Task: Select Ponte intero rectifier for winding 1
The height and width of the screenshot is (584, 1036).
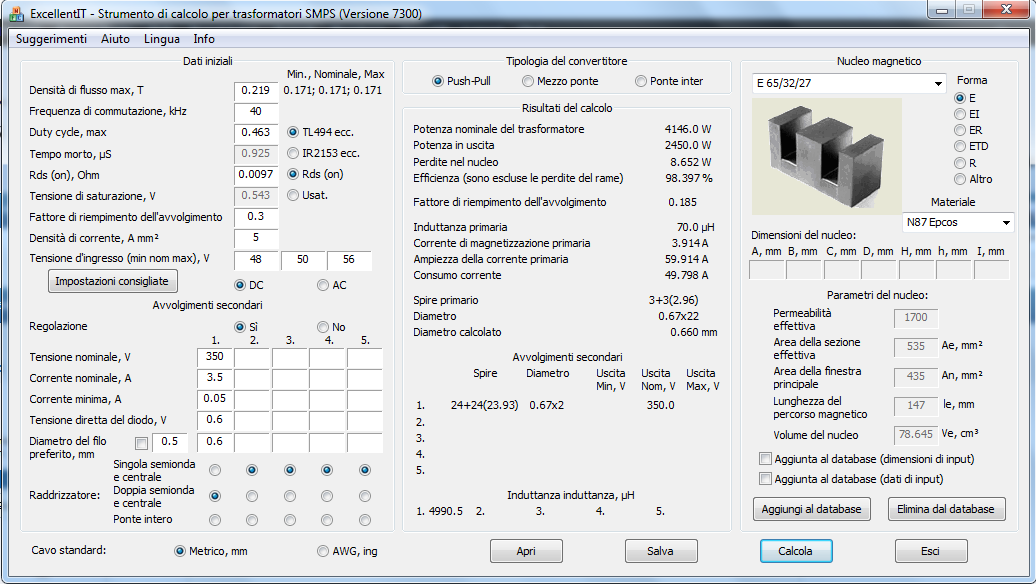Action: (215, 521)
